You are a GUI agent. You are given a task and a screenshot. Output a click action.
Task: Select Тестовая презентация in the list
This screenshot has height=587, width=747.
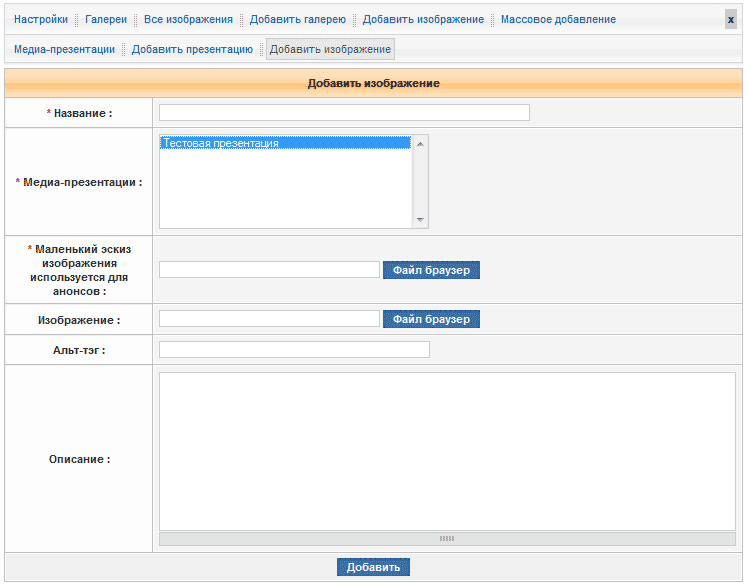click(x=285, y=143)
